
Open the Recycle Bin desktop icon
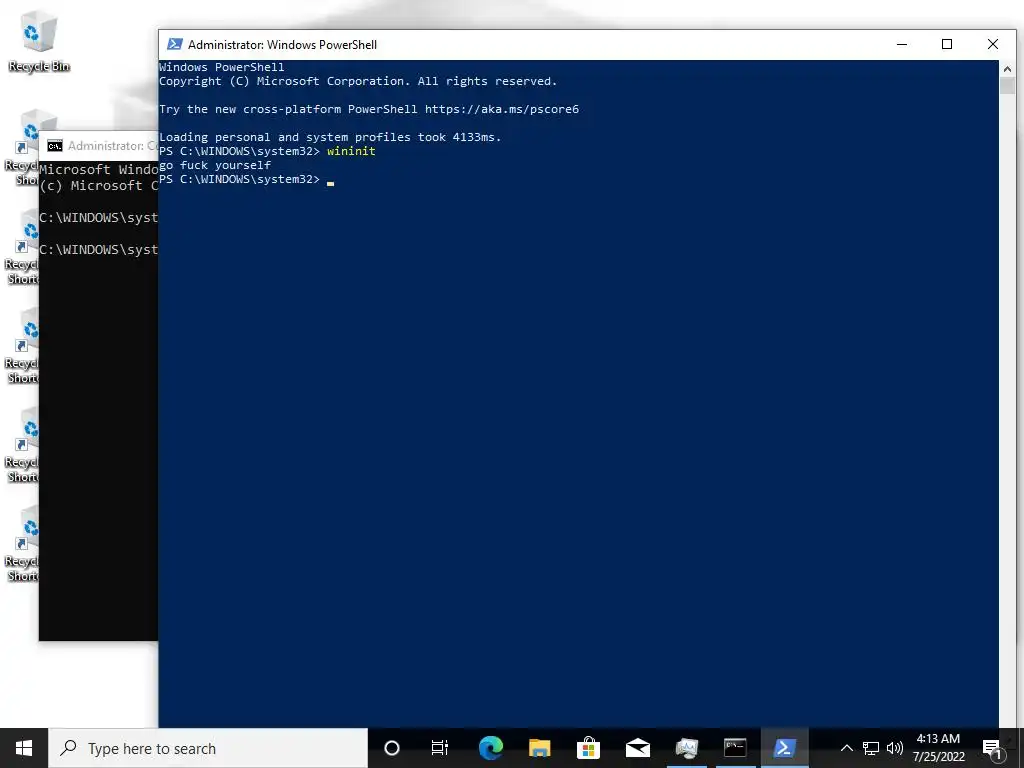(x=38, y=40)
